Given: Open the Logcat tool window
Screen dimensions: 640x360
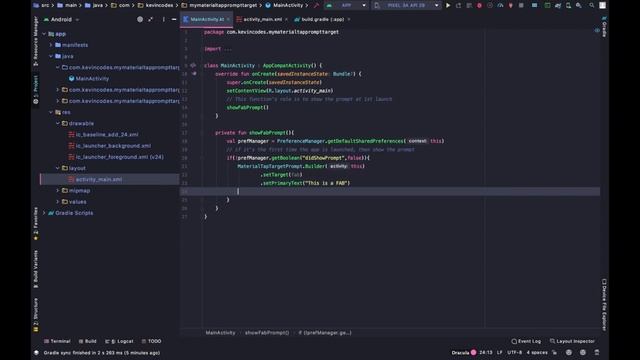Looking at the screenshot, I should 119,341.
